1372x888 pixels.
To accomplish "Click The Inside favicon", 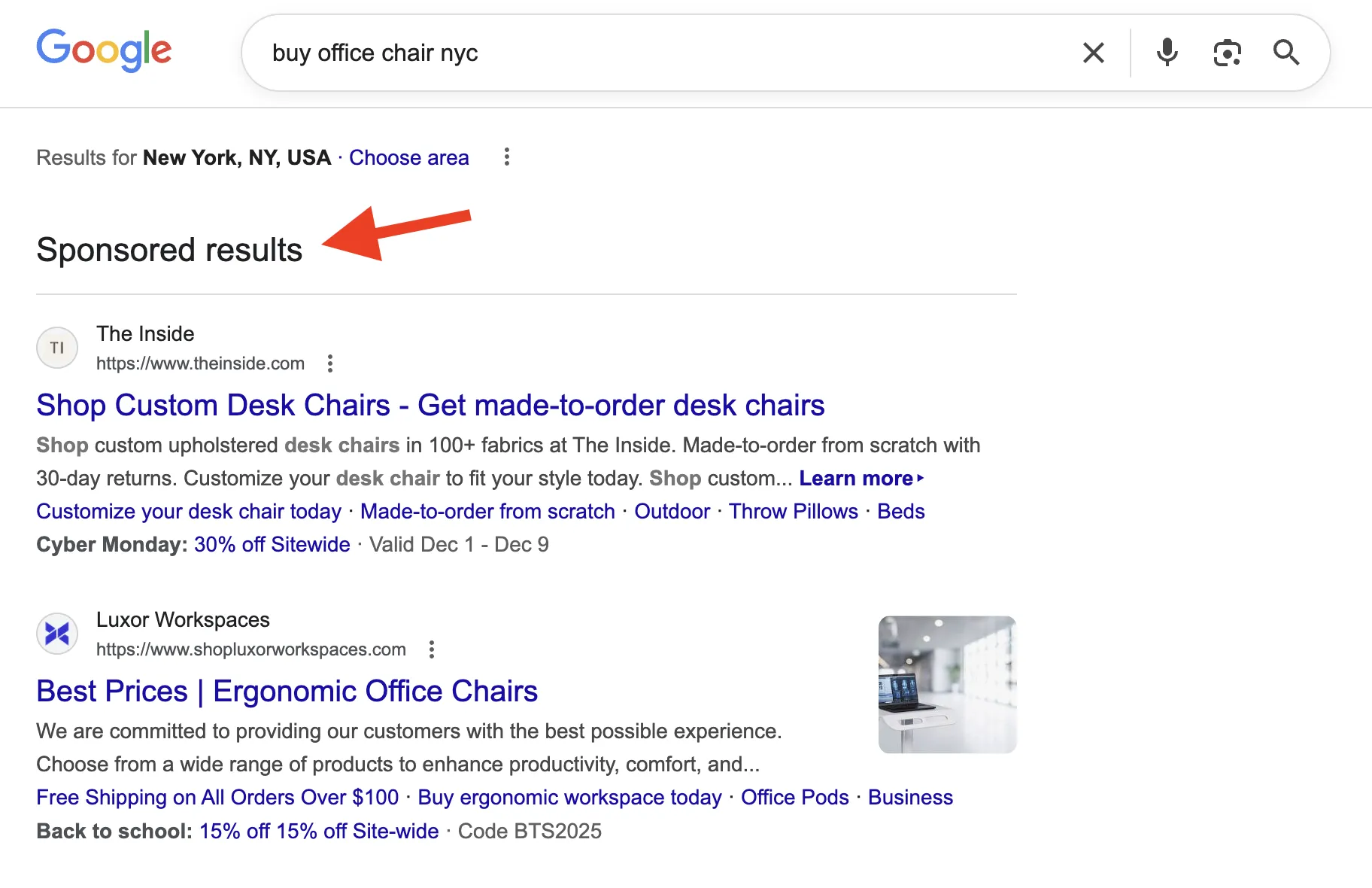I will [56, 348].
